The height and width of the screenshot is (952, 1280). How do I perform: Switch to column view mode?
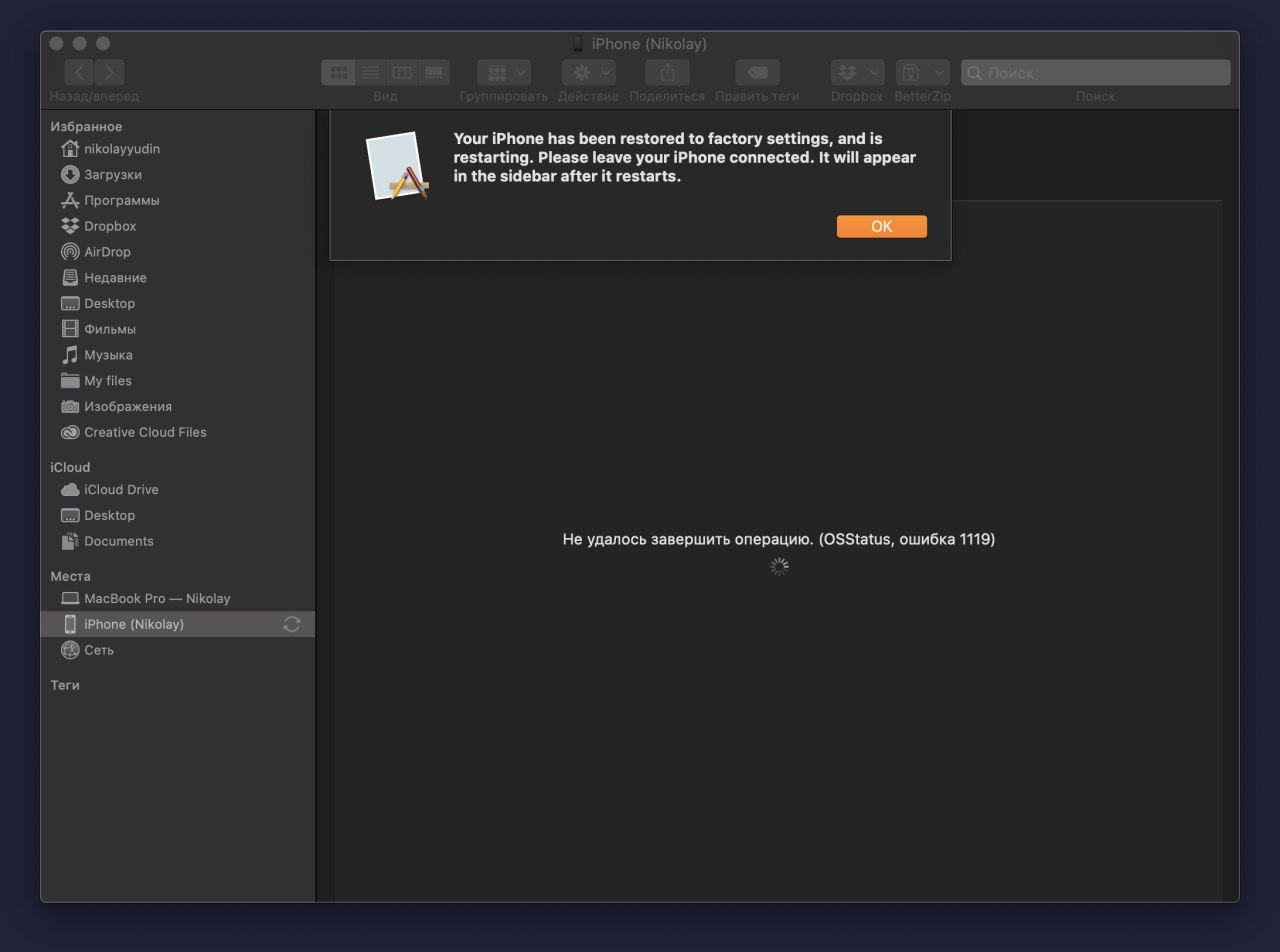(402, 72)
